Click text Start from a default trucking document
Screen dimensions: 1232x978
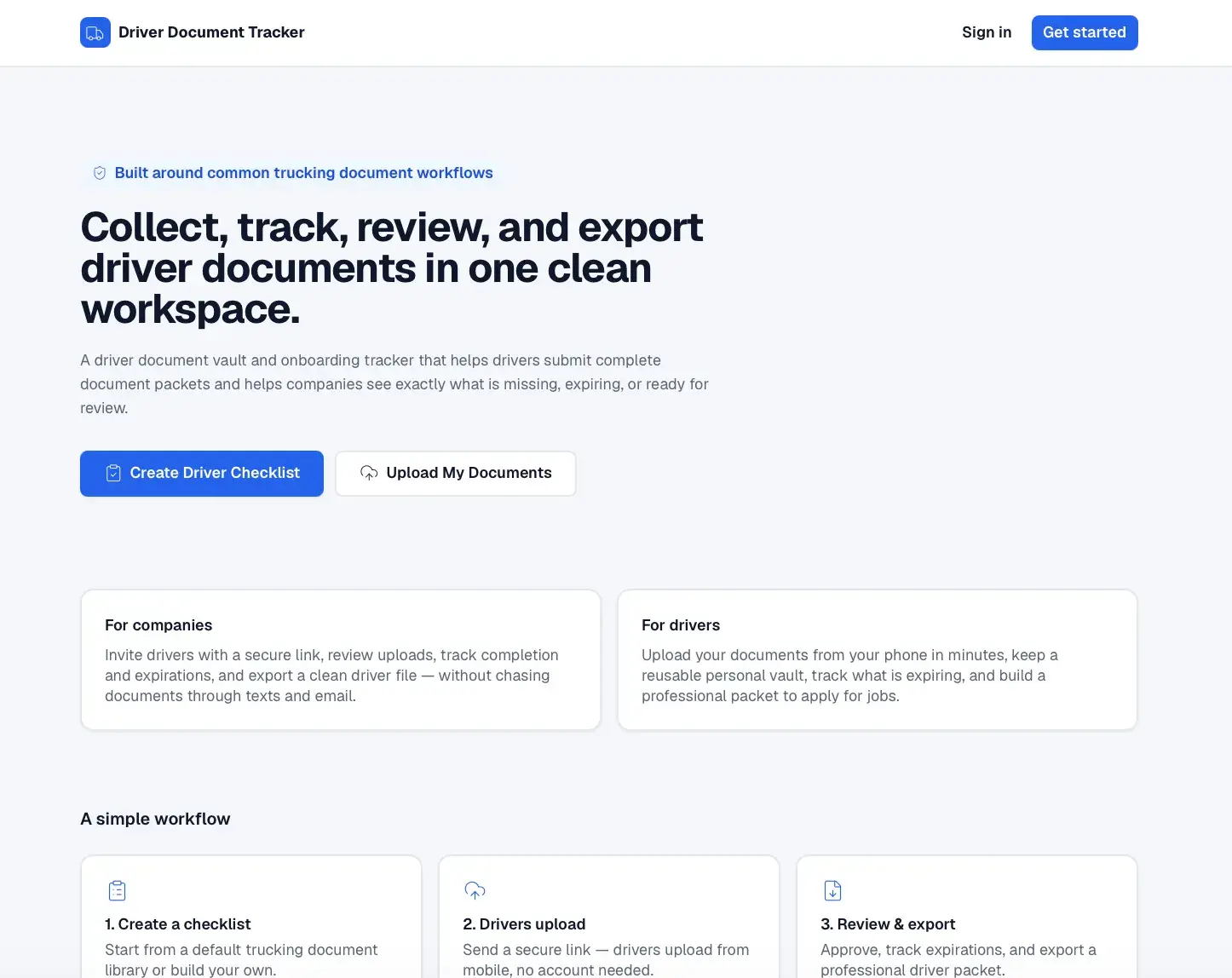pyautogui.click(x=241, y=960)
